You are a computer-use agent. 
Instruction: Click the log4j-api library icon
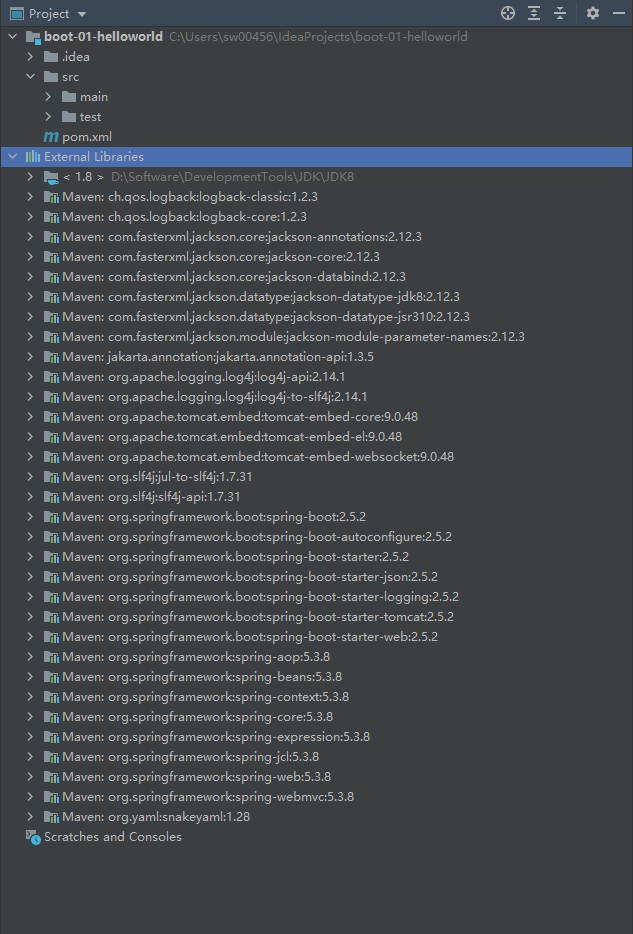pyautogui.click(x=51, y=377)
